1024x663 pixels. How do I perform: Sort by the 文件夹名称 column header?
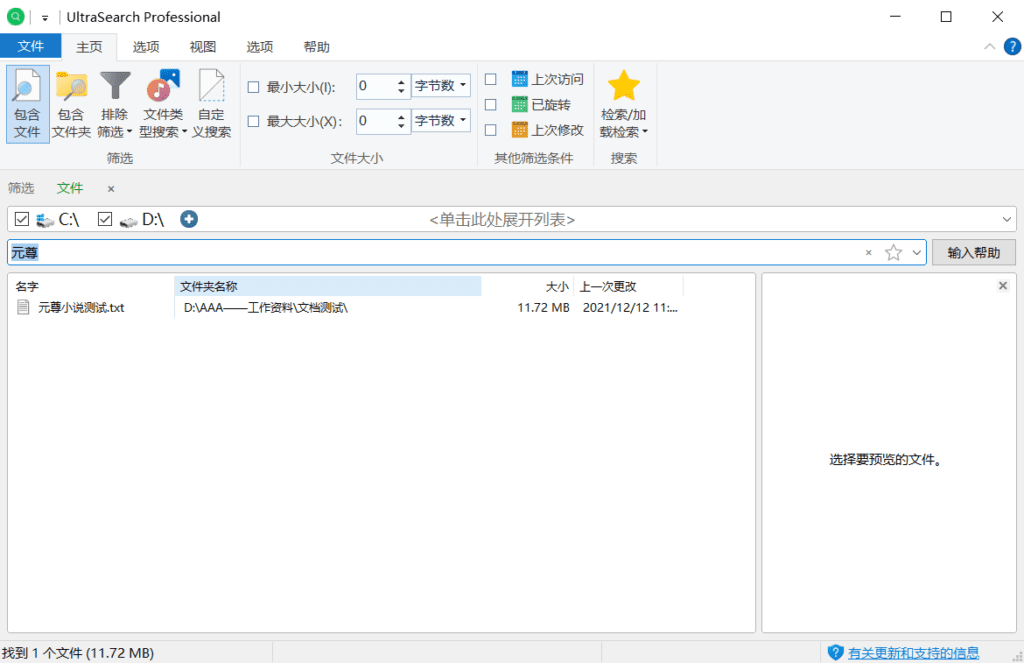(328, 286)
